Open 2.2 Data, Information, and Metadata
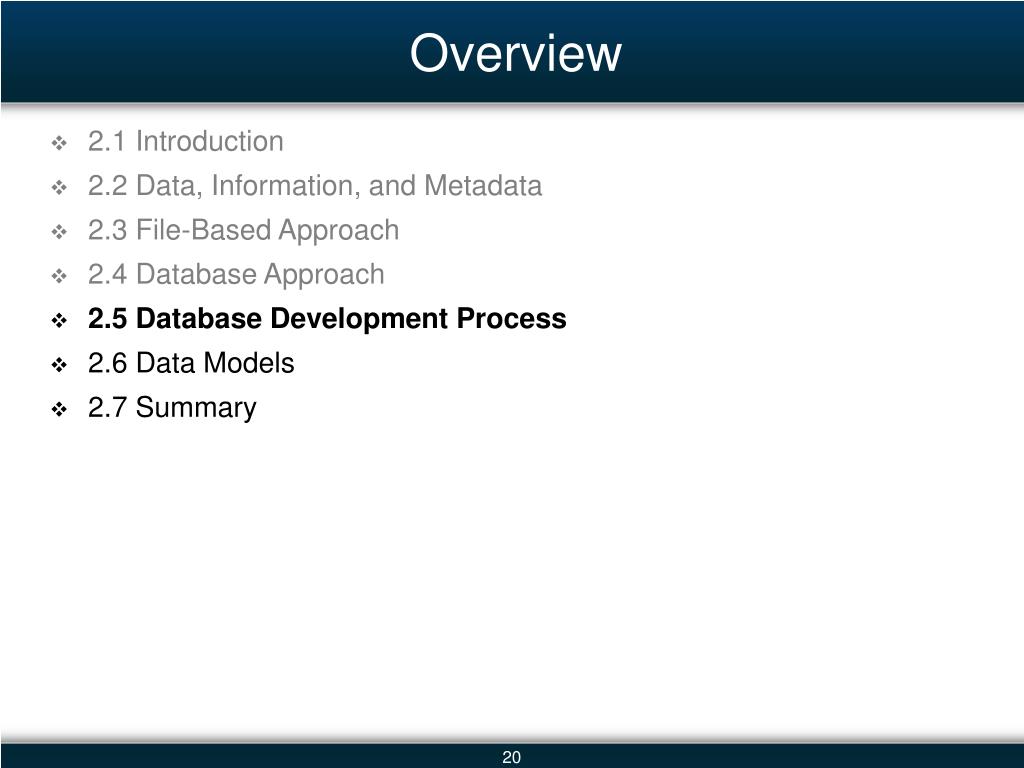The width and height of the screenshot is (1024, 768). tap(315, 185)
